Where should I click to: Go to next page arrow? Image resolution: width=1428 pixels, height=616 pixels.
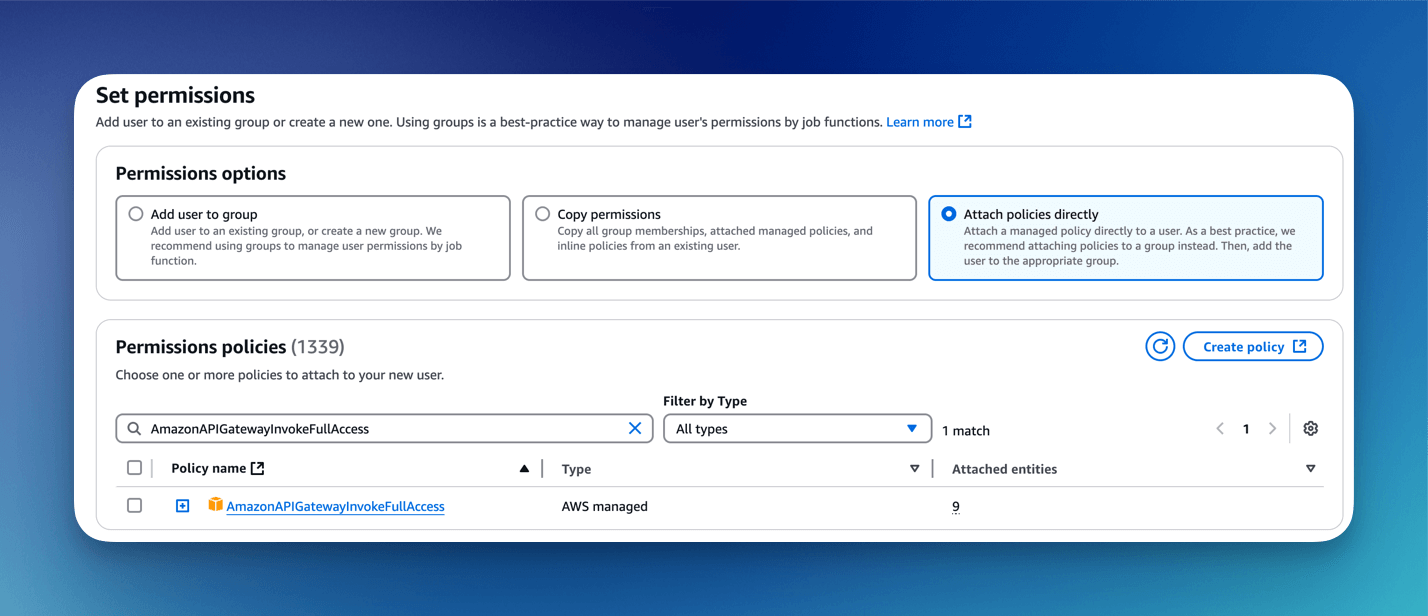click(1272, 429)
